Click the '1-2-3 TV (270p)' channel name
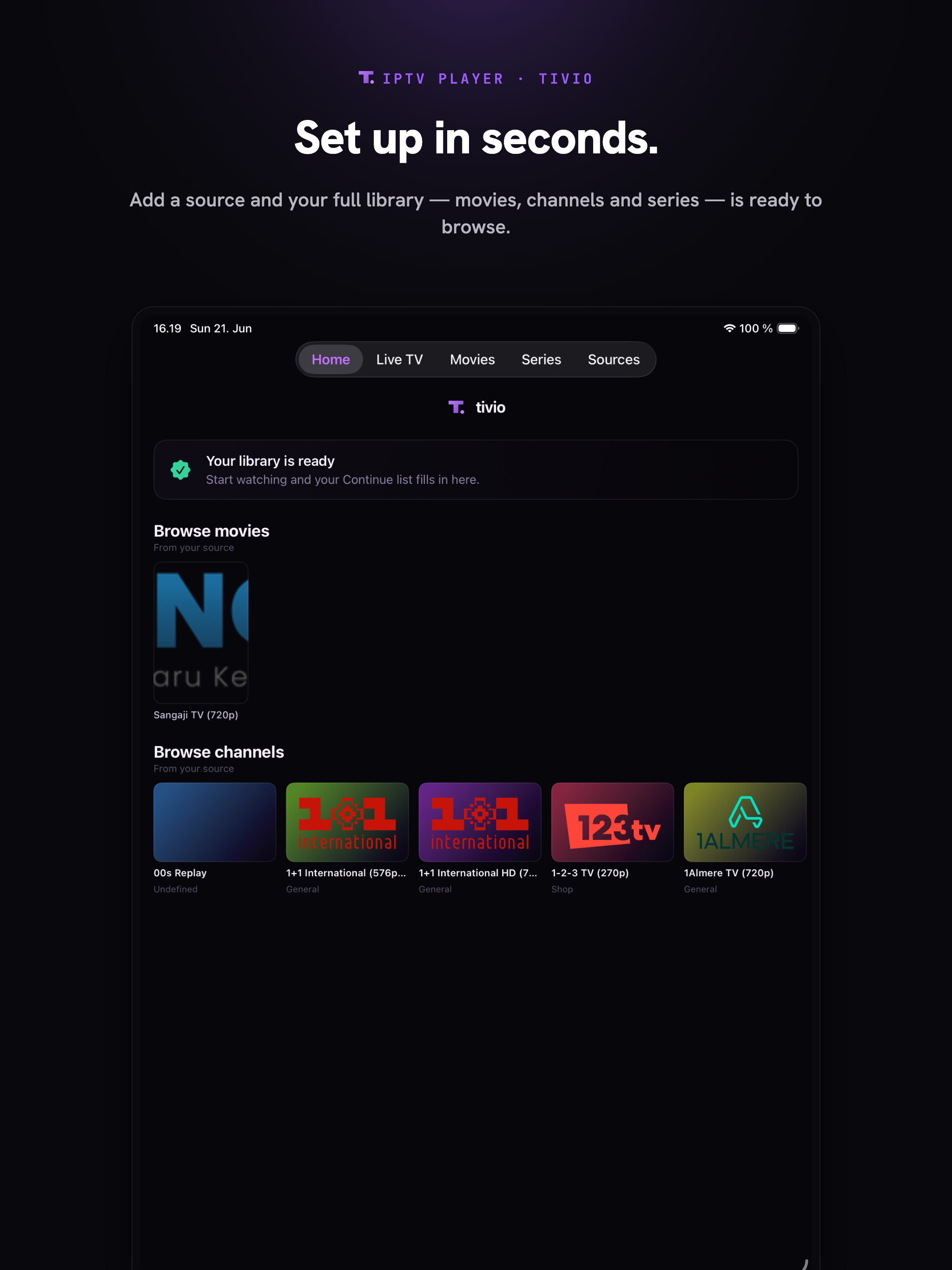The image size is (952, 1270). (590, 873)
